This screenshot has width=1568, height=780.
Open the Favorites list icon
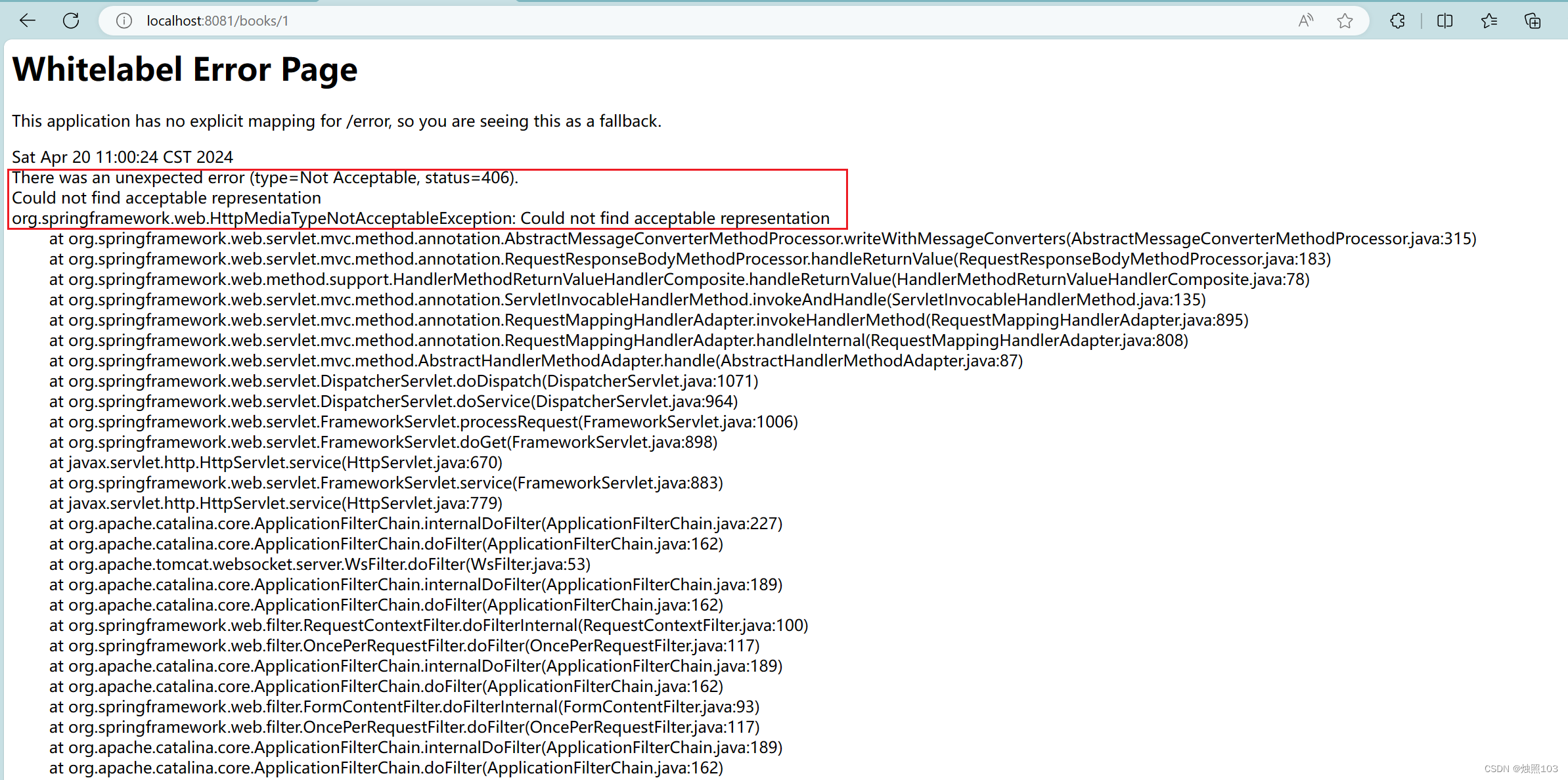click(1489, 21)
